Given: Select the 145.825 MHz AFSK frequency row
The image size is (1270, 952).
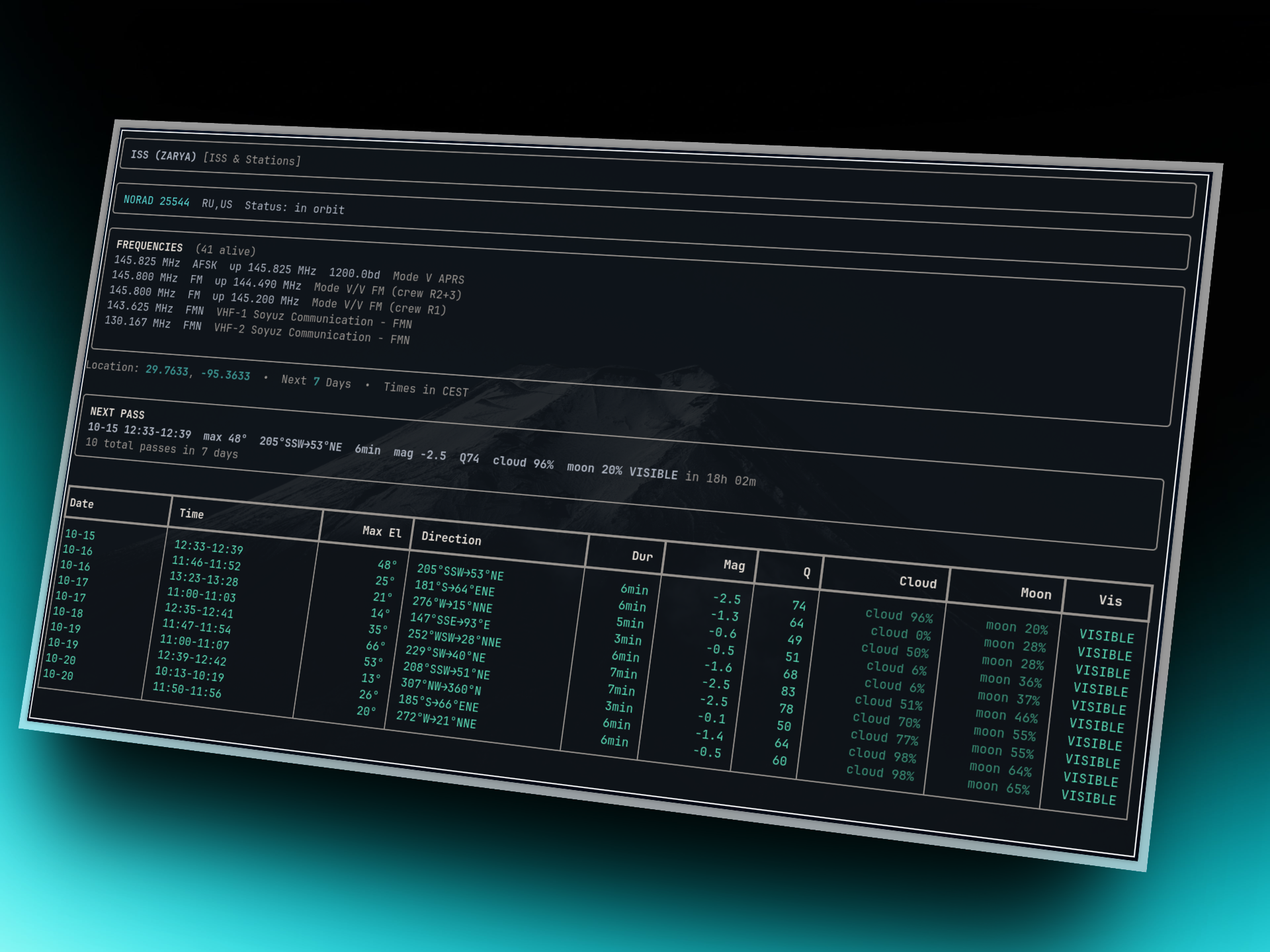Looking at the screenshot, I should pyautogui.click(x=288, y=270).
